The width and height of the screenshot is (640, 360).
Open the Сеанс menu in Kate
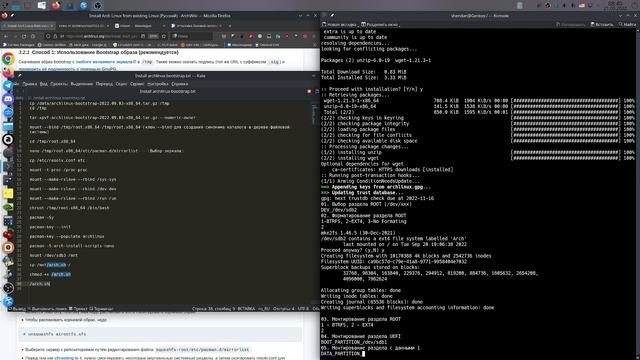121,84
